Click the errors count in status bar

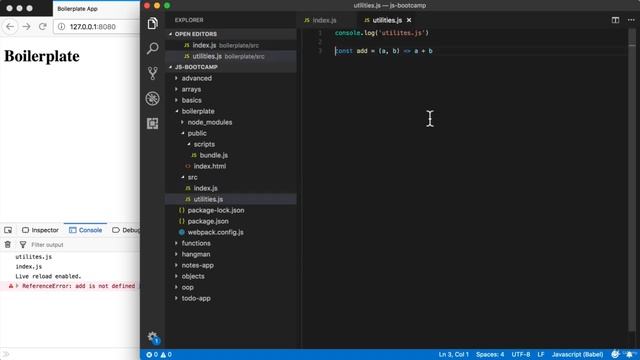coord(152,355)
